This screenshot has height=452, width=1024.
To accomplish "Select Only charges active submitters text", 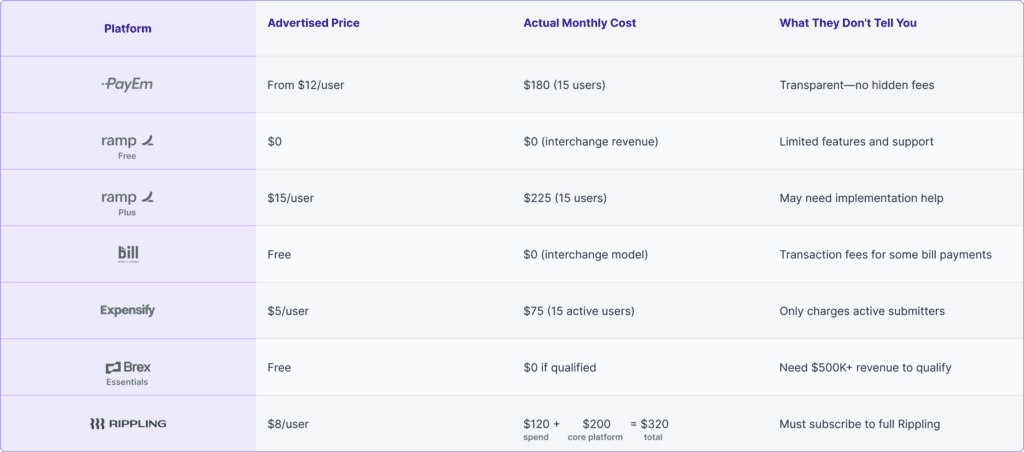I will click(862, 311).
